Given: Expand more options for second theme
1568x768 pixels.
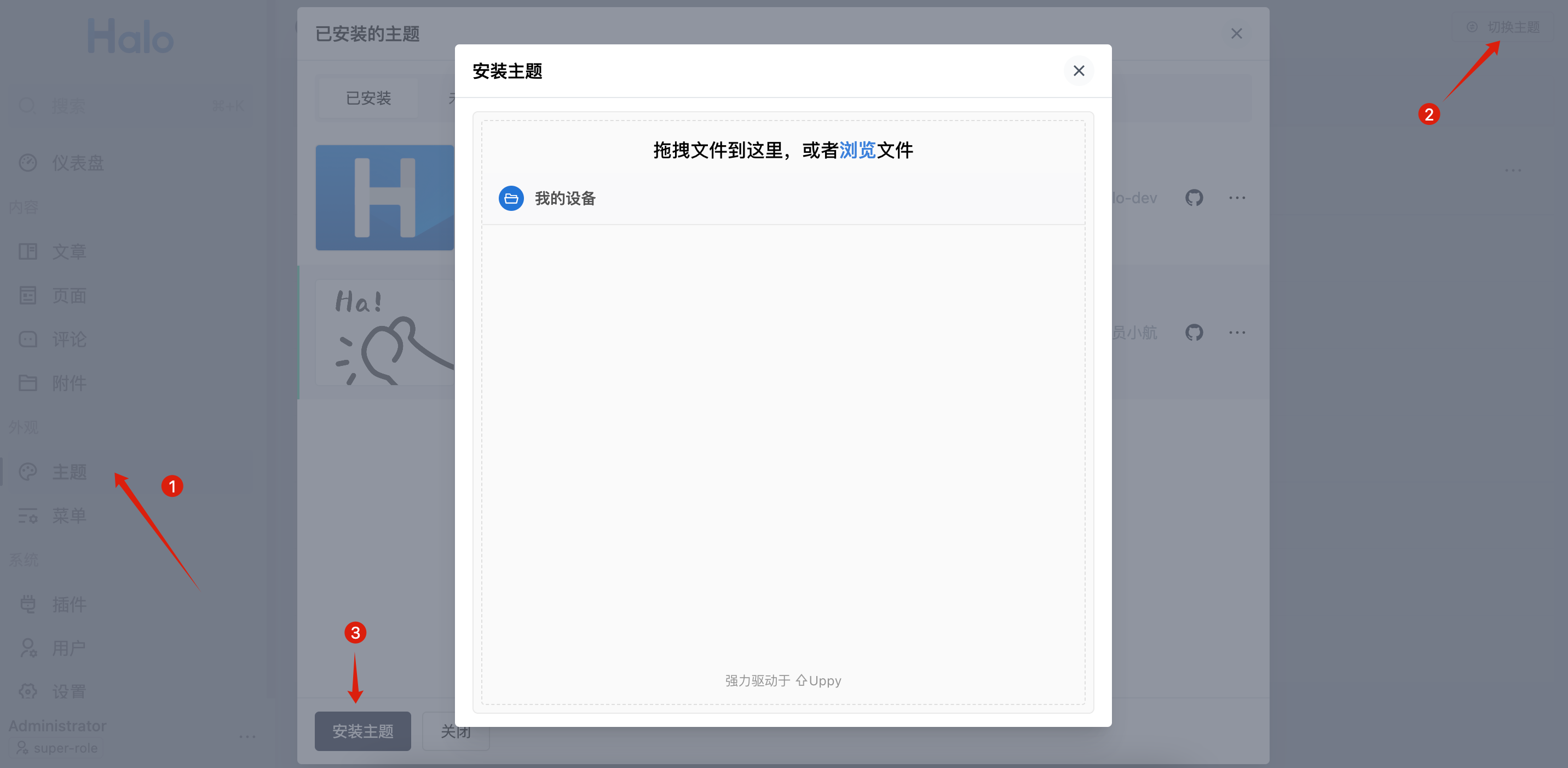Looking at the screenshot, I should [1236, 333].
